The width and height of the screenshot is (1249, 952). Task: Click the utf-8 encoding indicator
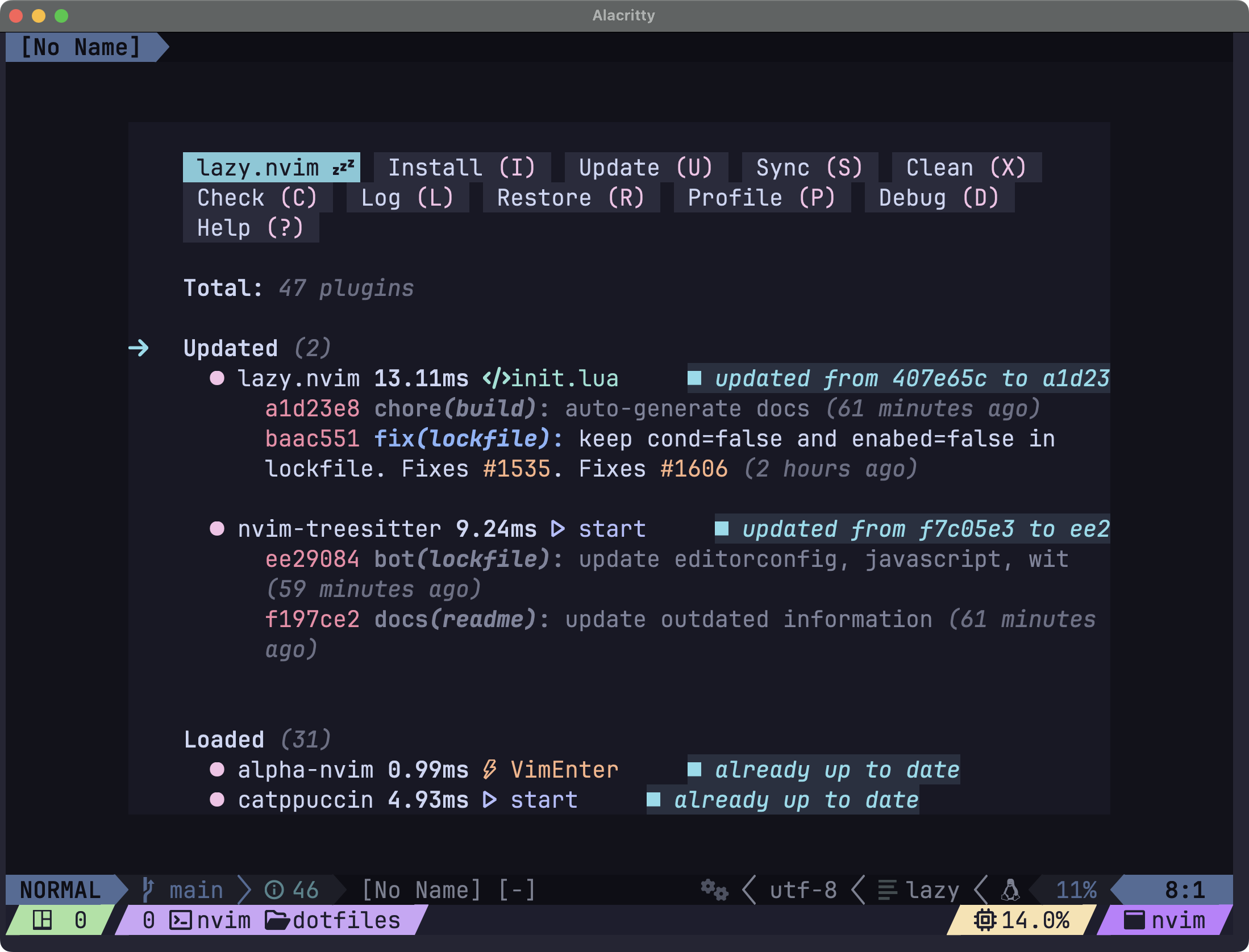[x=803, y=890]
